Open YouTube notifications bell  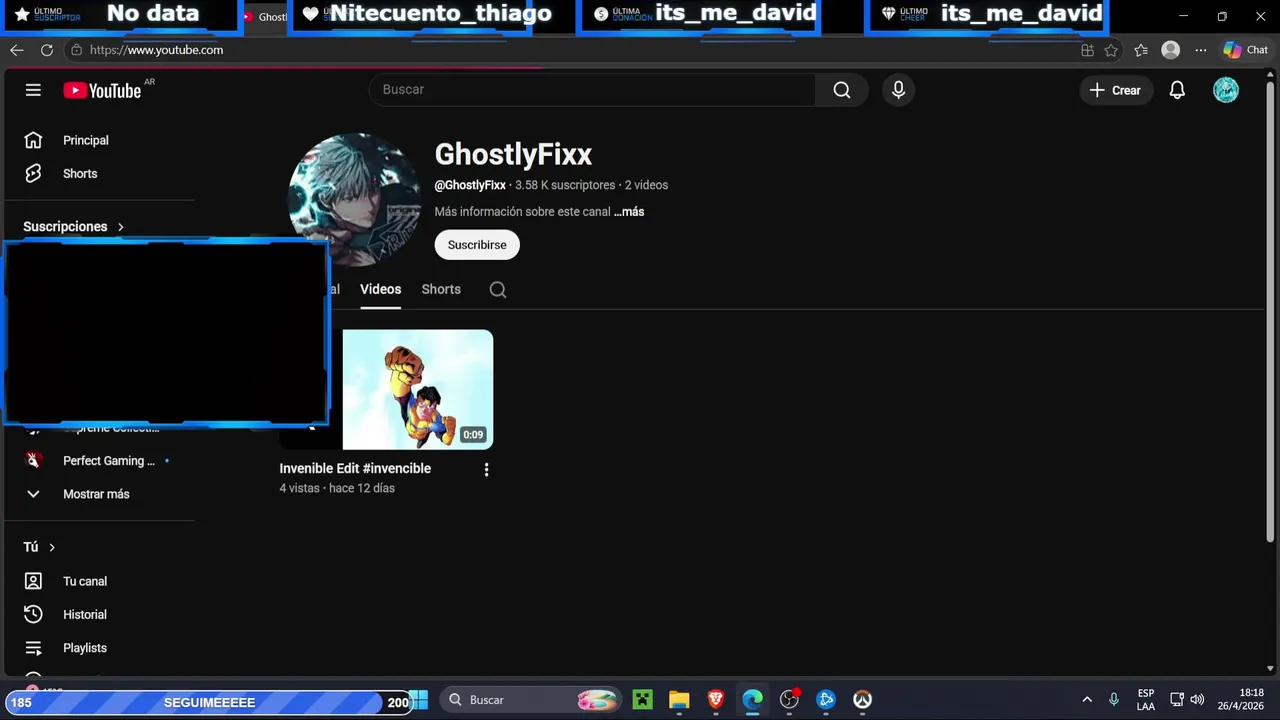tap(1177, 90)
